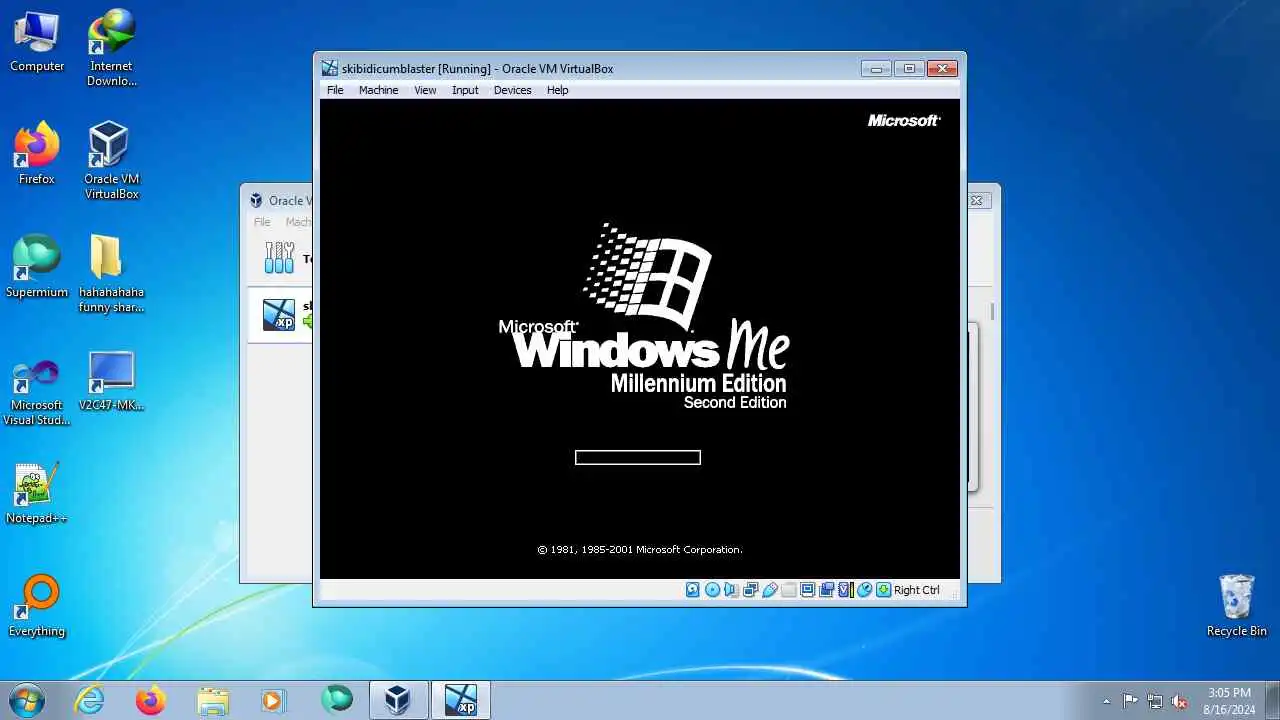Launch Firefox from the taskbar

151,700
